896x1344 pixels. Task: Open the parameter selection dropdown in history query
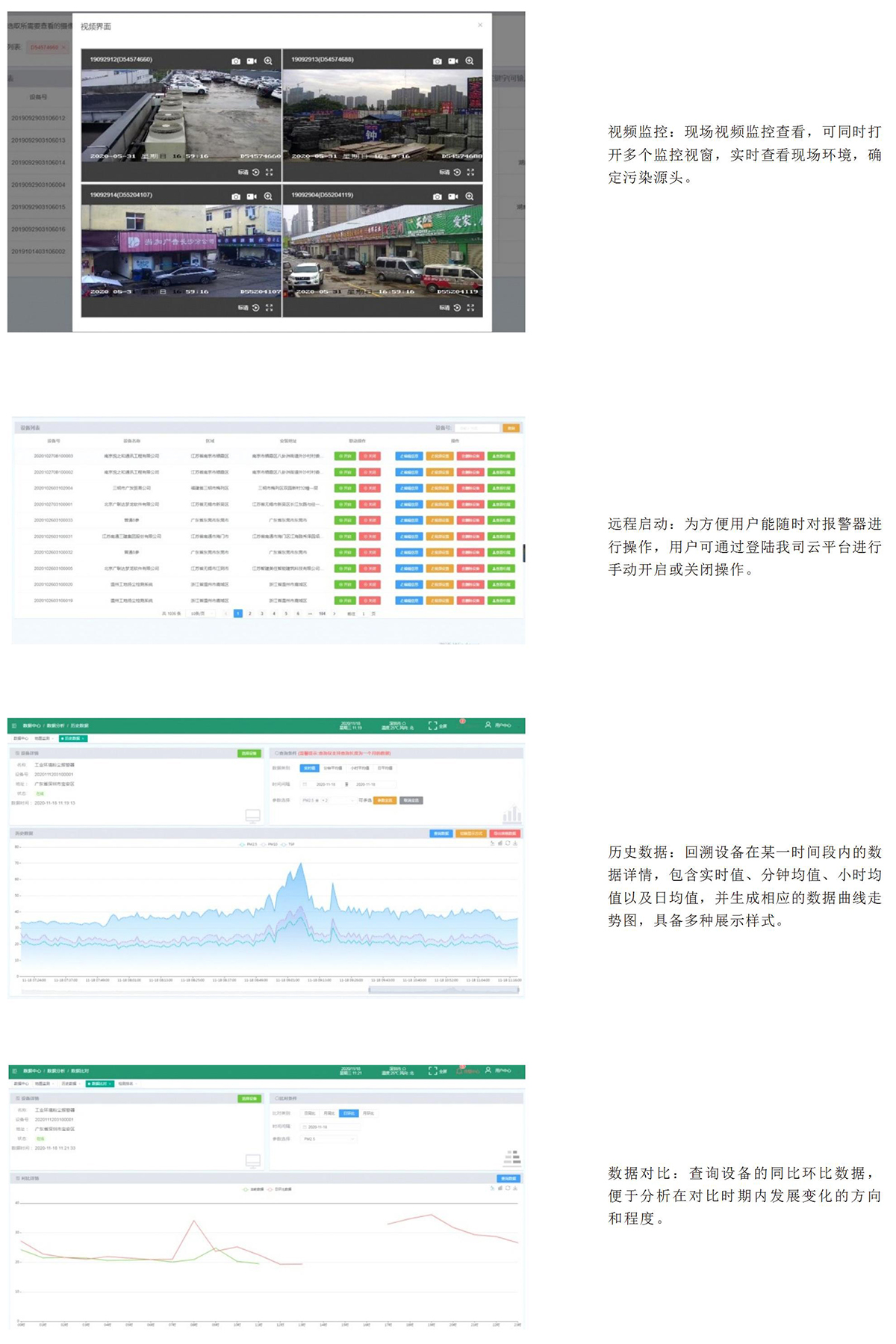coord(326,801)
